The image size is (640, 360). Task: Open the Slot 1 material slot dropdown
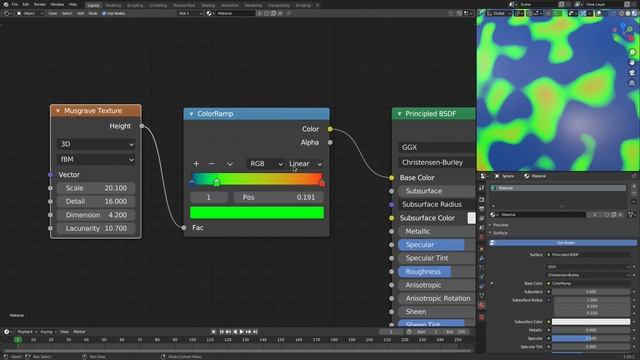190,13
